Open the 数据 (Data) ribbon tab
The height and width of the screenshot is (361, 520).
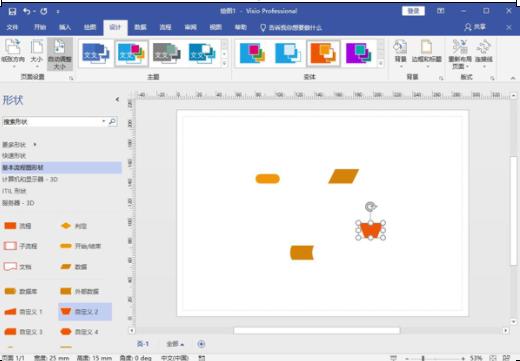(140, 27)
